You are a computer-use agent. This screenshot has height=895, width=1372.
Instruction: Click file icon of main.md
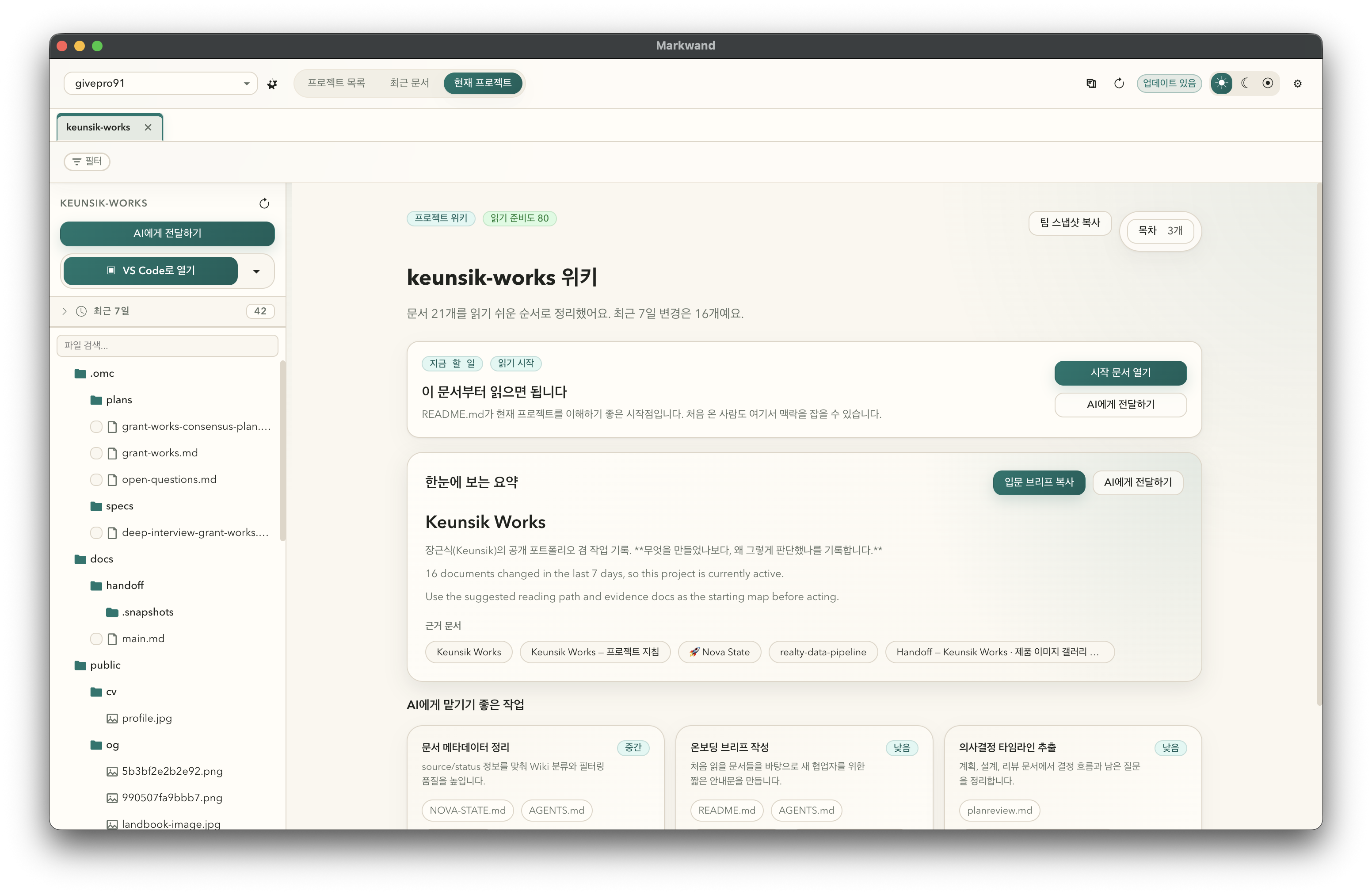(112, 639)
